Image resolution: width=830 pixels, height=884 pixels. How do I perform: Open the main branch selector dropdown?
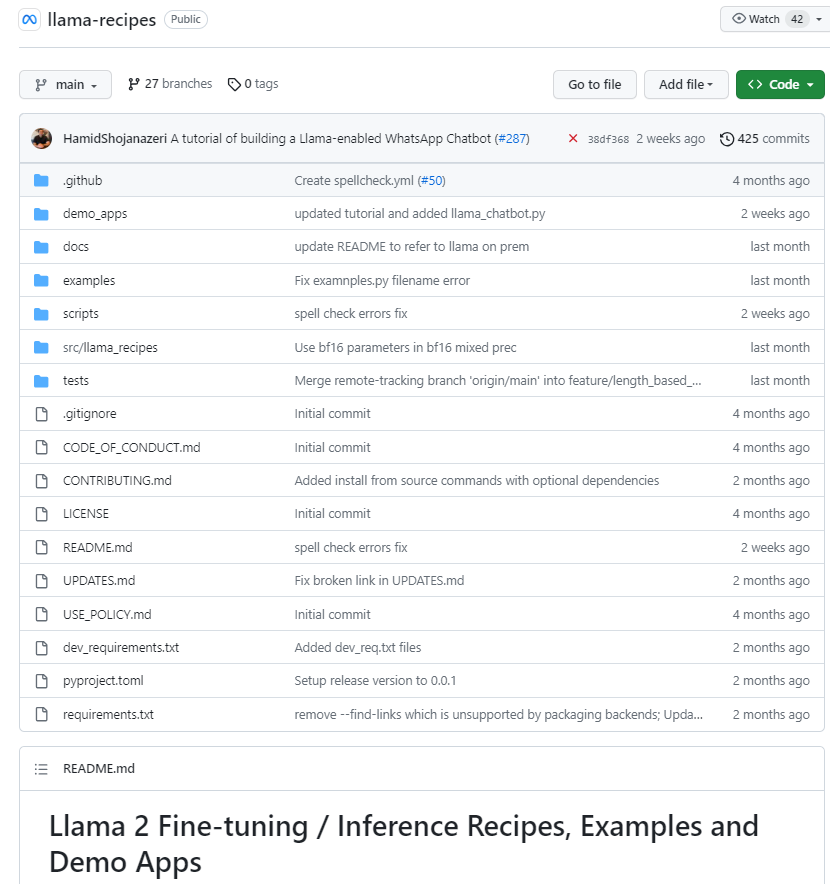click(x=65, y=85)
